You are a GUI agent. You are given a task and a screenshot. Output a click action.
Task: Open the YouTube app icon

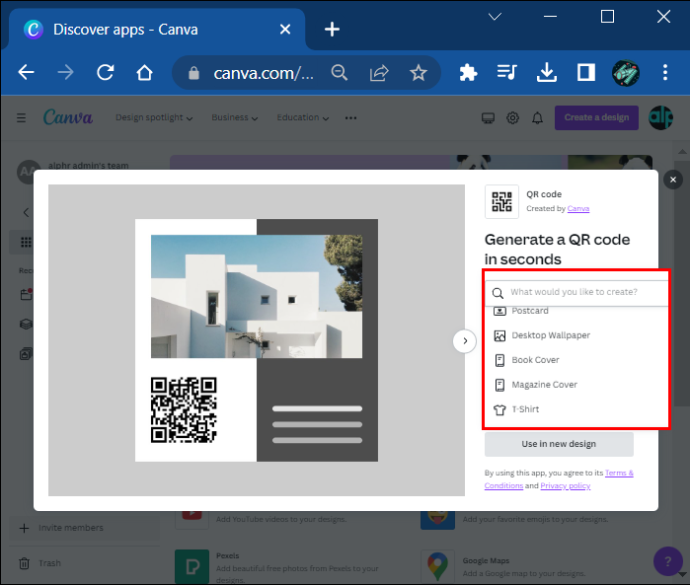[192, 519]
